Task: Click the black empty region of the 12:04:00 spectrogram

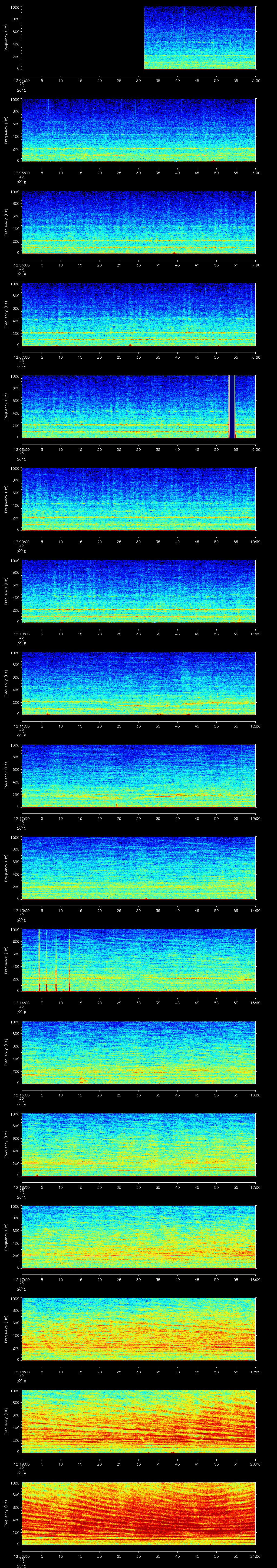Action: point(82,38)
